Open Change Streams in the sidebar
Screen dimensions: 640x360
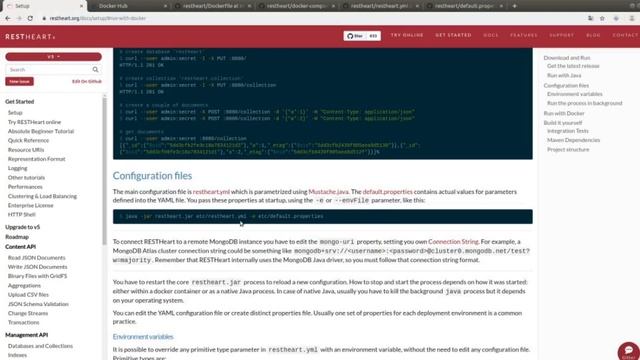pos(28,313)
